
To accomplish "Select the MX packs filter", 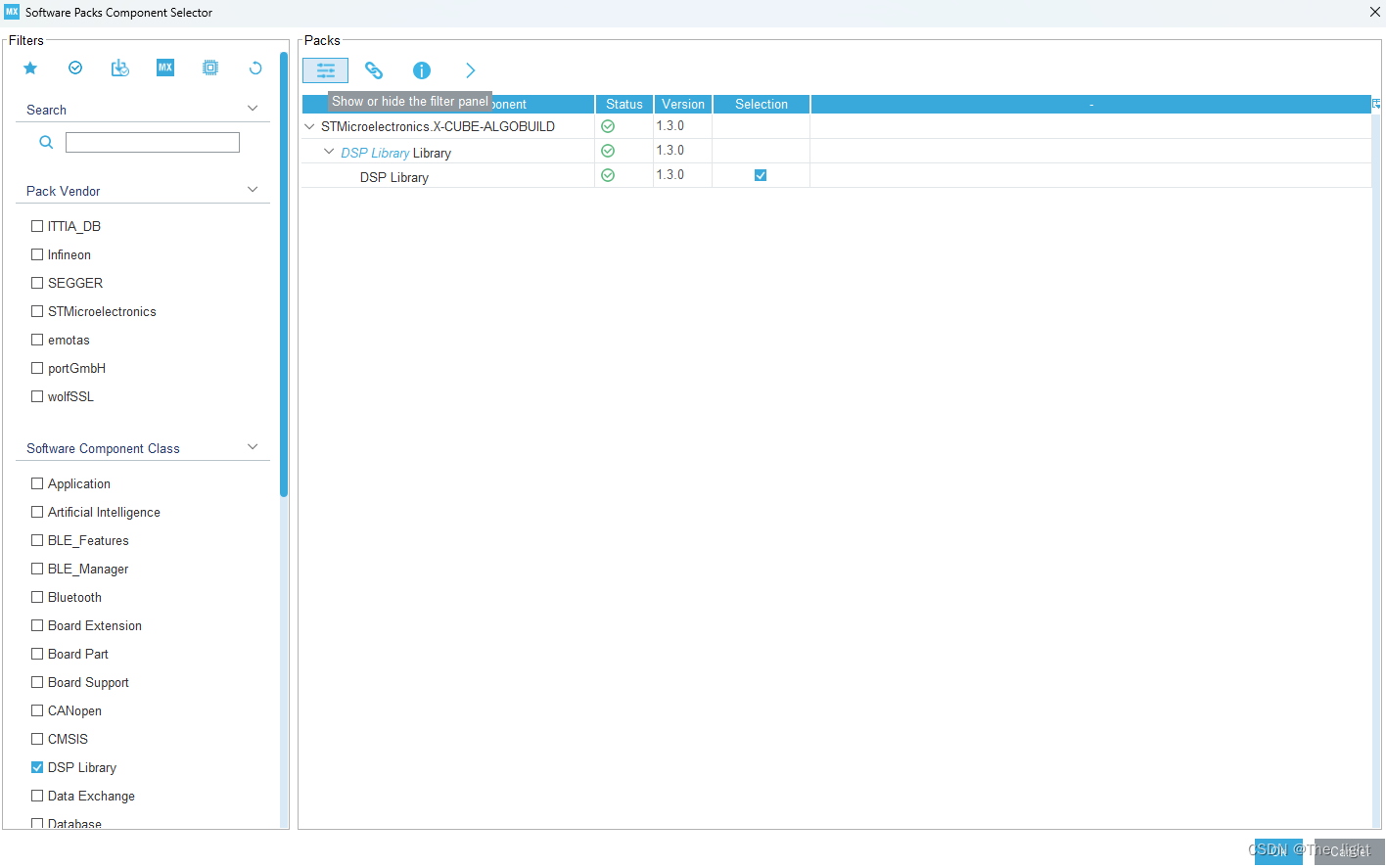I will [x=164, y=68].
